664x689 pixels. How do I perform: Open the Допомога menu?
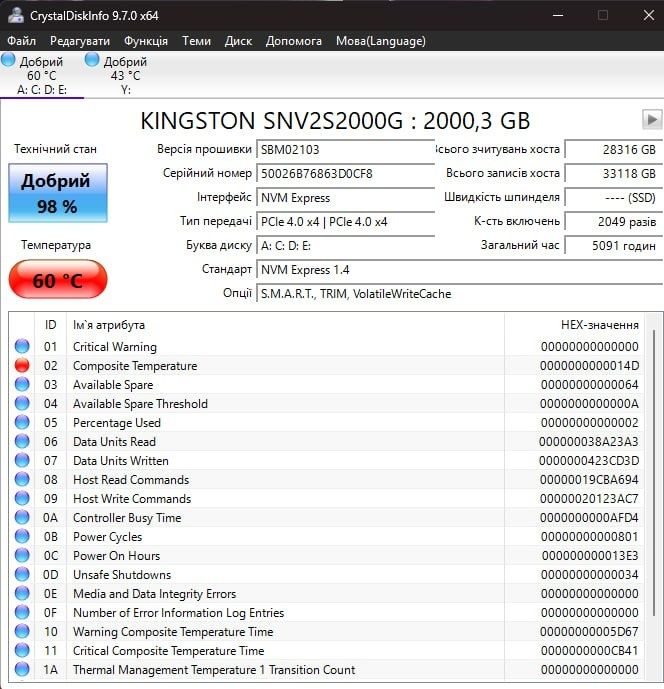294,41
